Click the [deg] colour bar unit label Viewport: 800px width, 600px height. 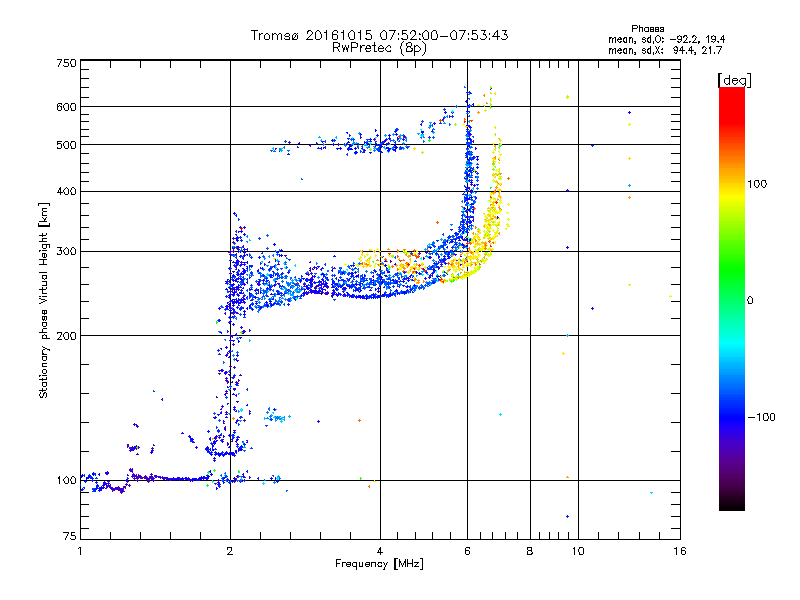point(734,80)
